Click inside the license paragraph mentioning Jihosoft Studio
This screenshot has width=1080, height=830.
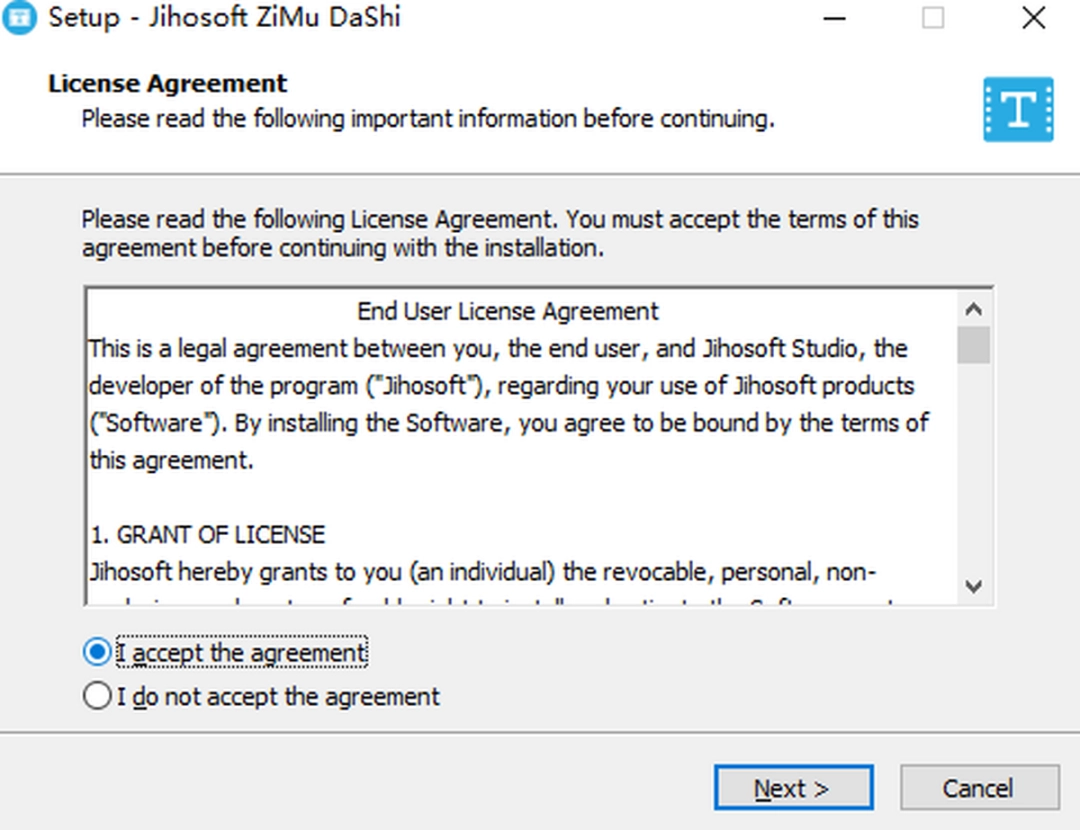click(498, 386)
